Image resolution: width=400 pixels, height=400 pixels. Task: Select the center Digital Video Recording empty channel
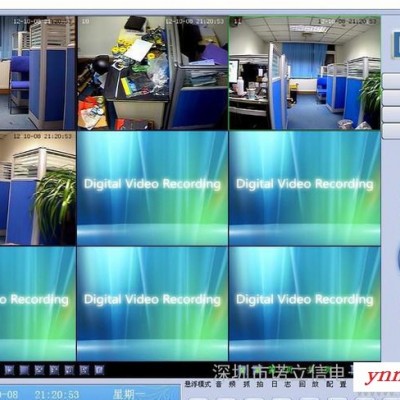[x=153, y=188]
